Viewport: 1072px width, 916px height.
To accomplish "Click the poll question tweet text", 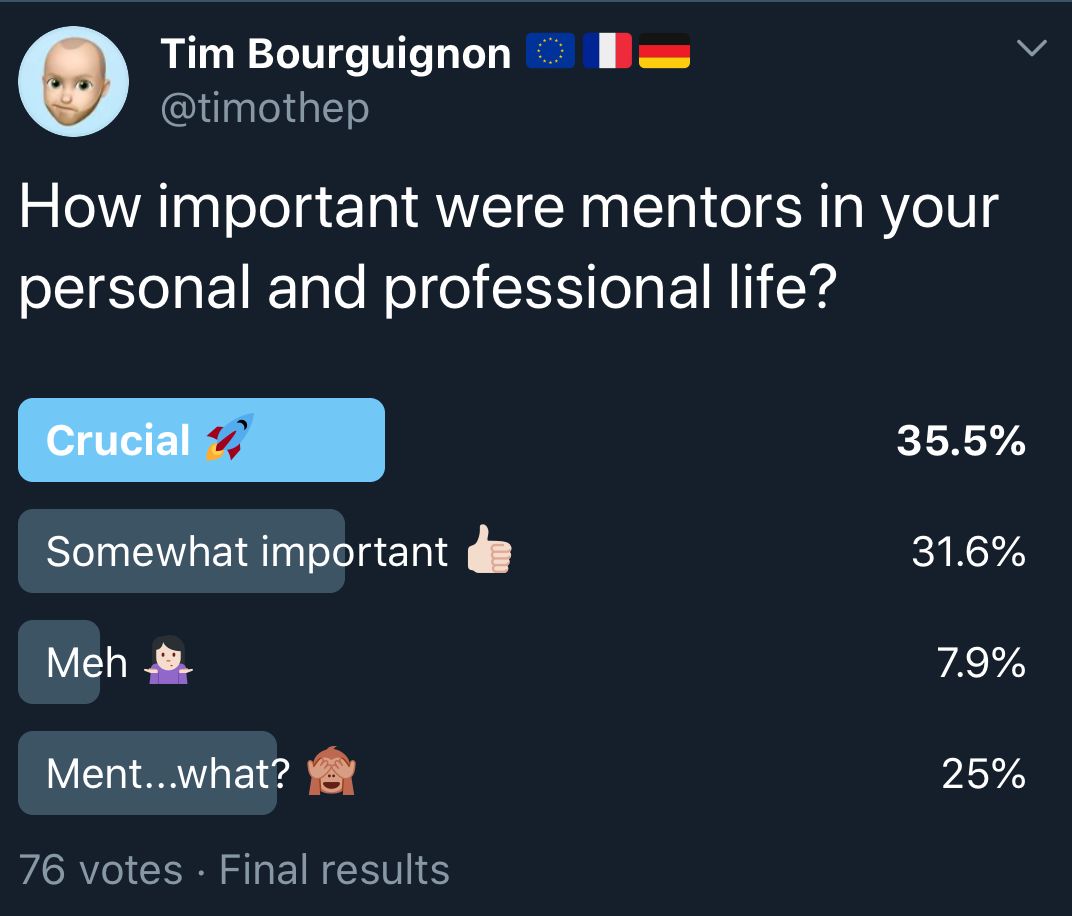I will (509, 247).
